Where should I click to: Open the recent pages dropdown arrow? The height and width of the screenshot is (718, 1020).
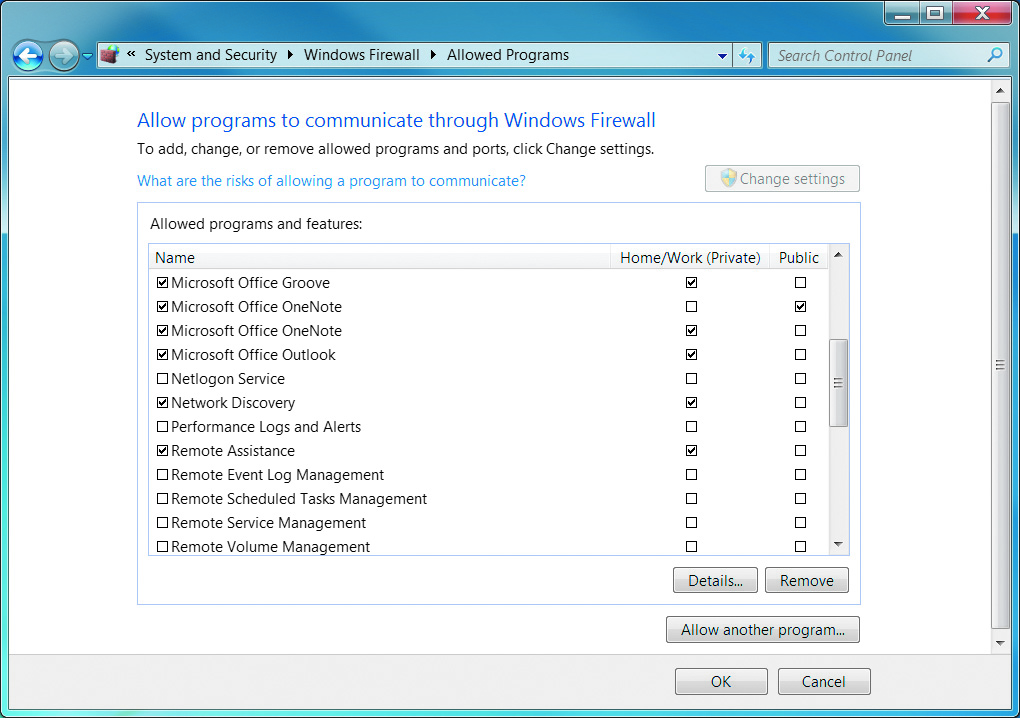click(87, 57)
